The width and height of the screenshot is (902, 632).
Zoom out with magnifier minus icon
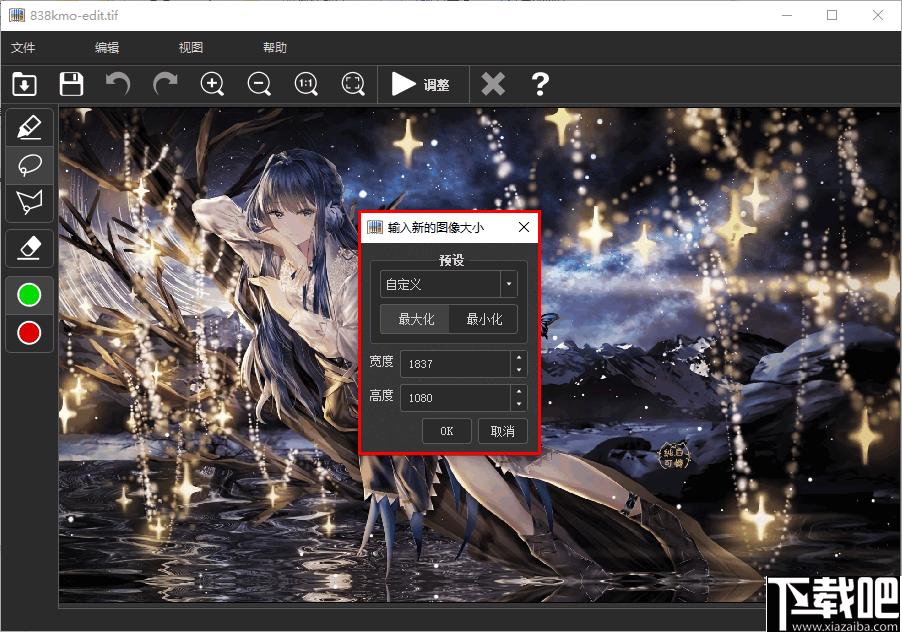click(x=259, y=85)
